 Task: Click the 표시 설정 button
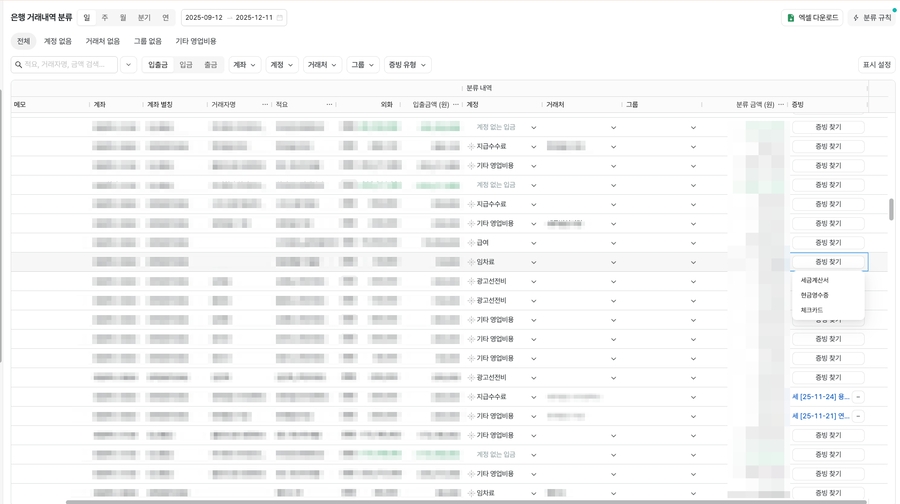(876, 65)
